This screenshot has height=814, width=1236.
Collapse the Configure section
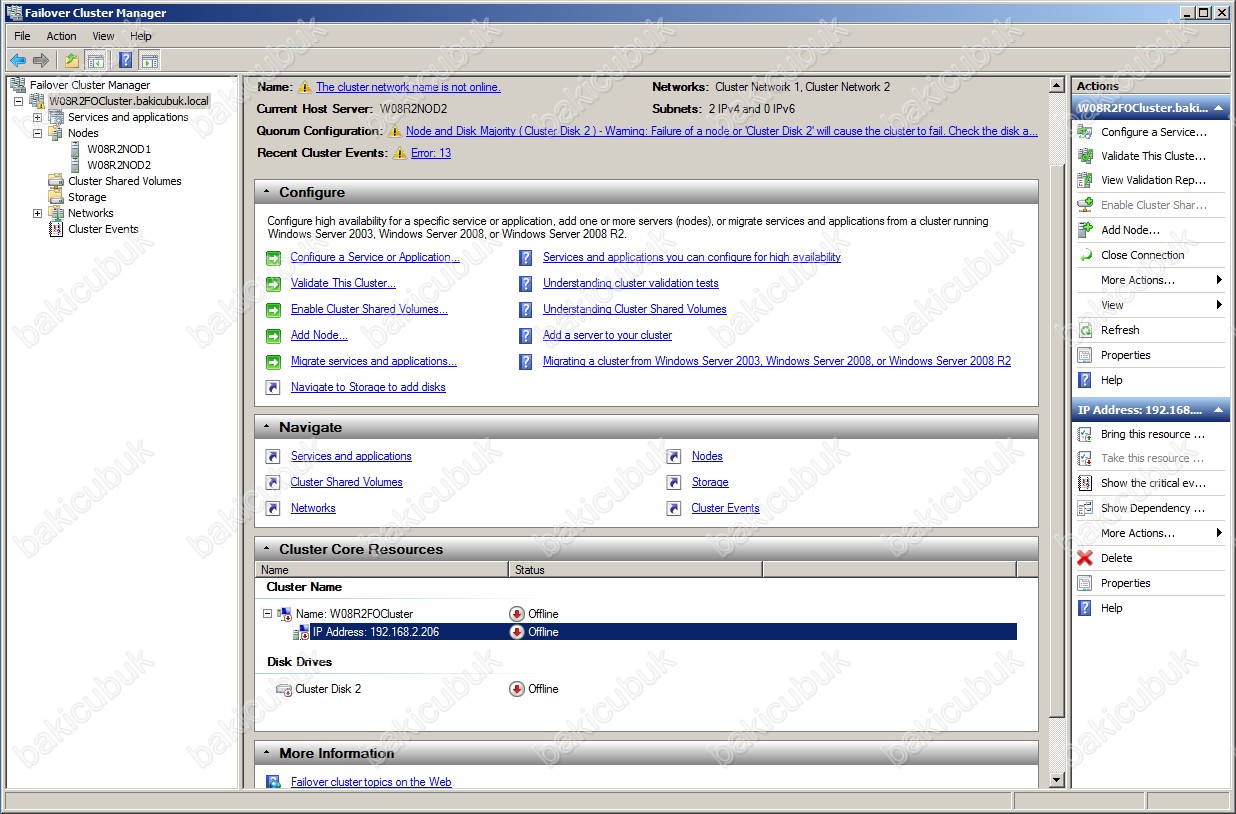click(267, 192)
